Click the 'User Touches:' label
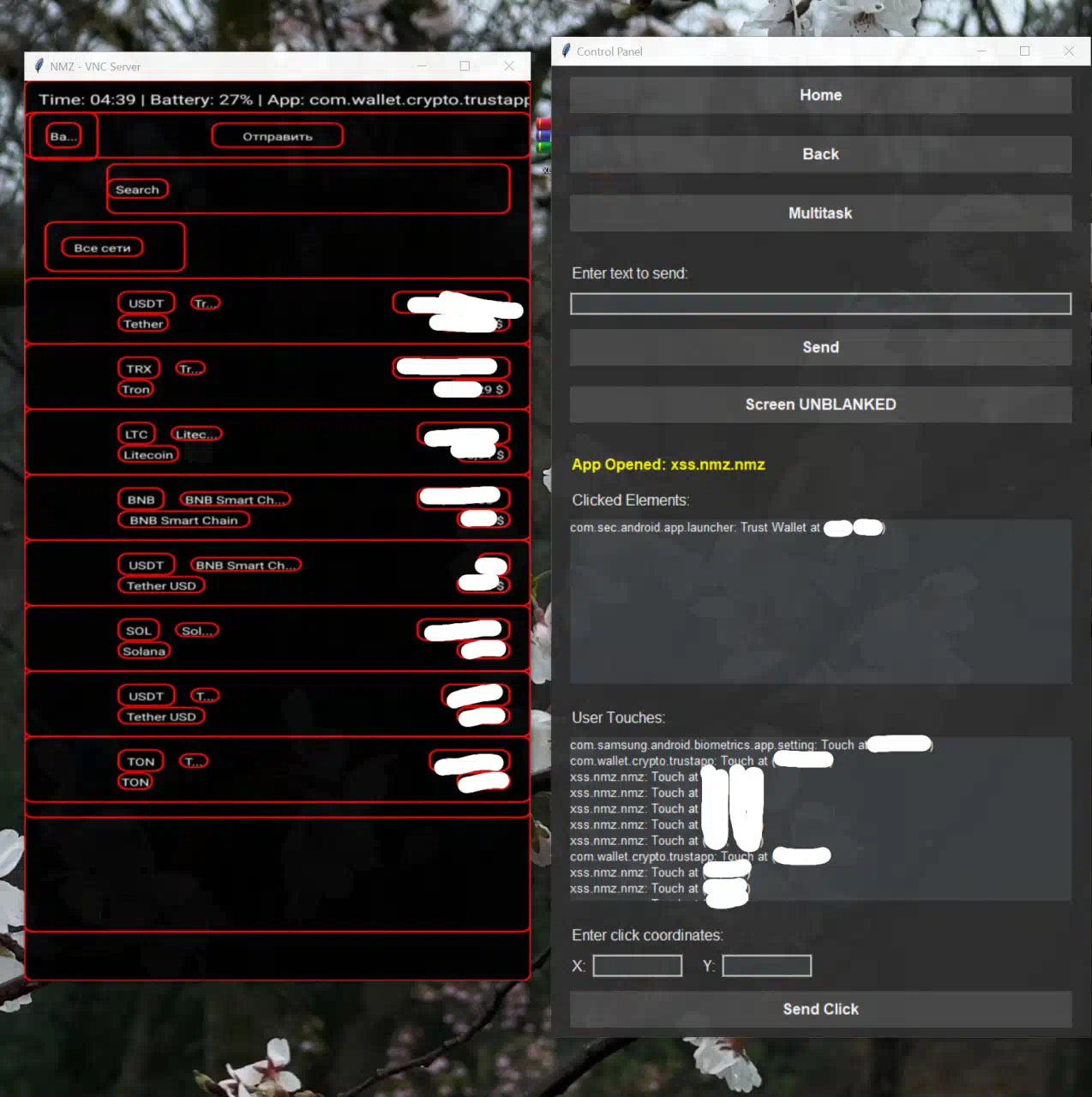 (x=619, y=718)
